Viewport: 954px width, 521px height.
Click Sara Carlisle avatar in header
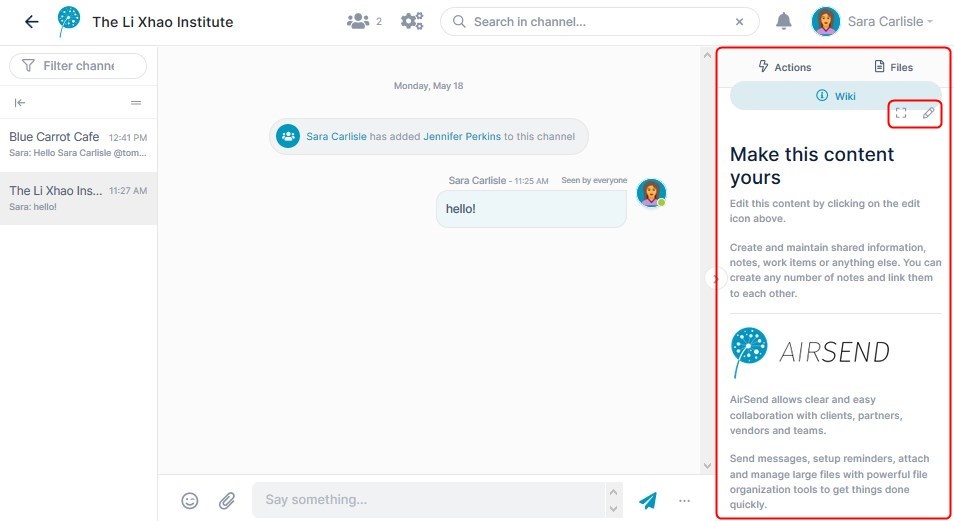click(826, 21)
